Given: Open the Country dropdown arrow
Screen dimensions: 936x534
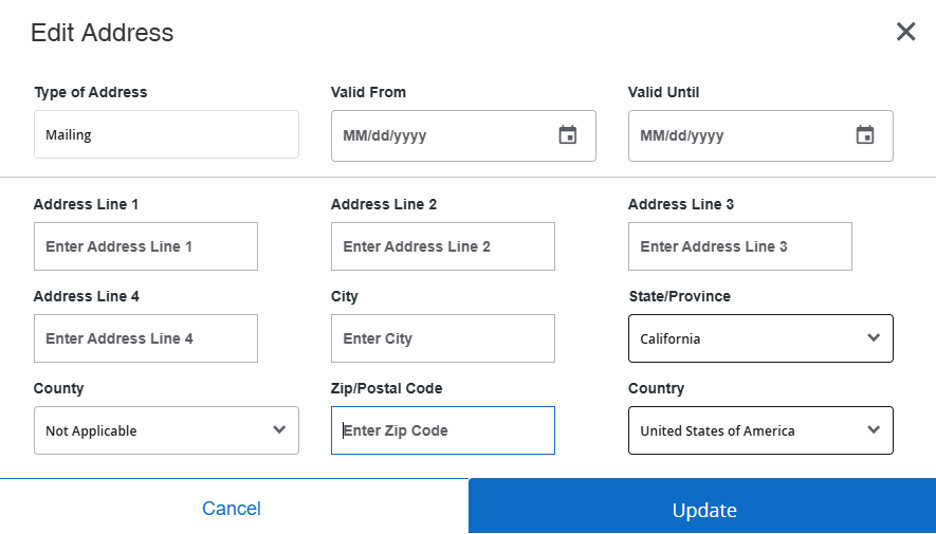Looking at the screenshot, I should pos(873,430).
